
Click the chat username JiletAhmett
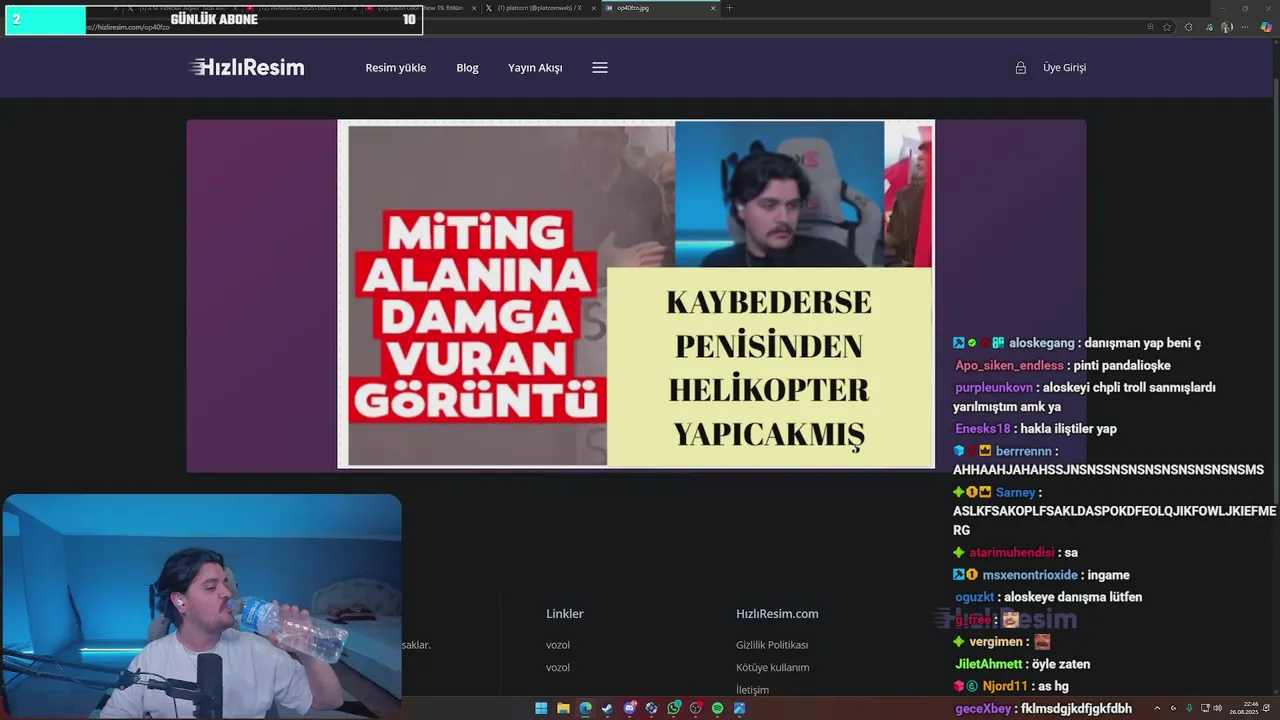(x=989, y=664)
